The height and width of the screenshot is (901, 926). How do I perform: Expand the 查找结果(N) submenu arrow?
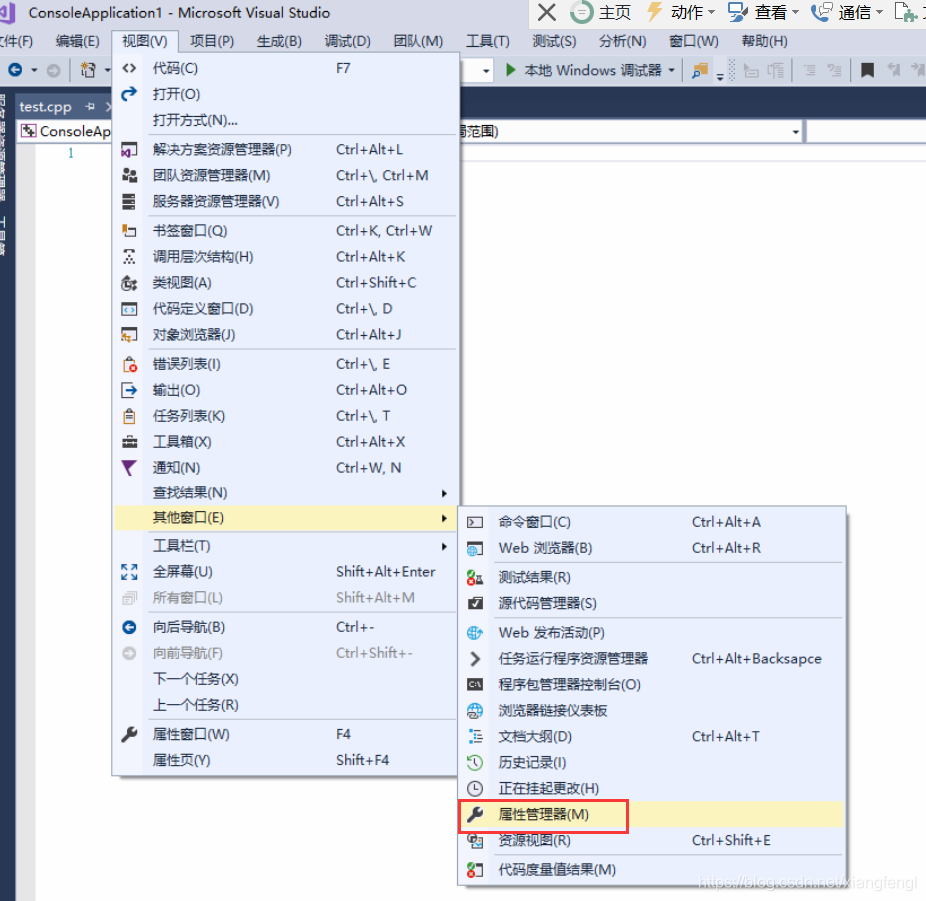click(444, 493)
